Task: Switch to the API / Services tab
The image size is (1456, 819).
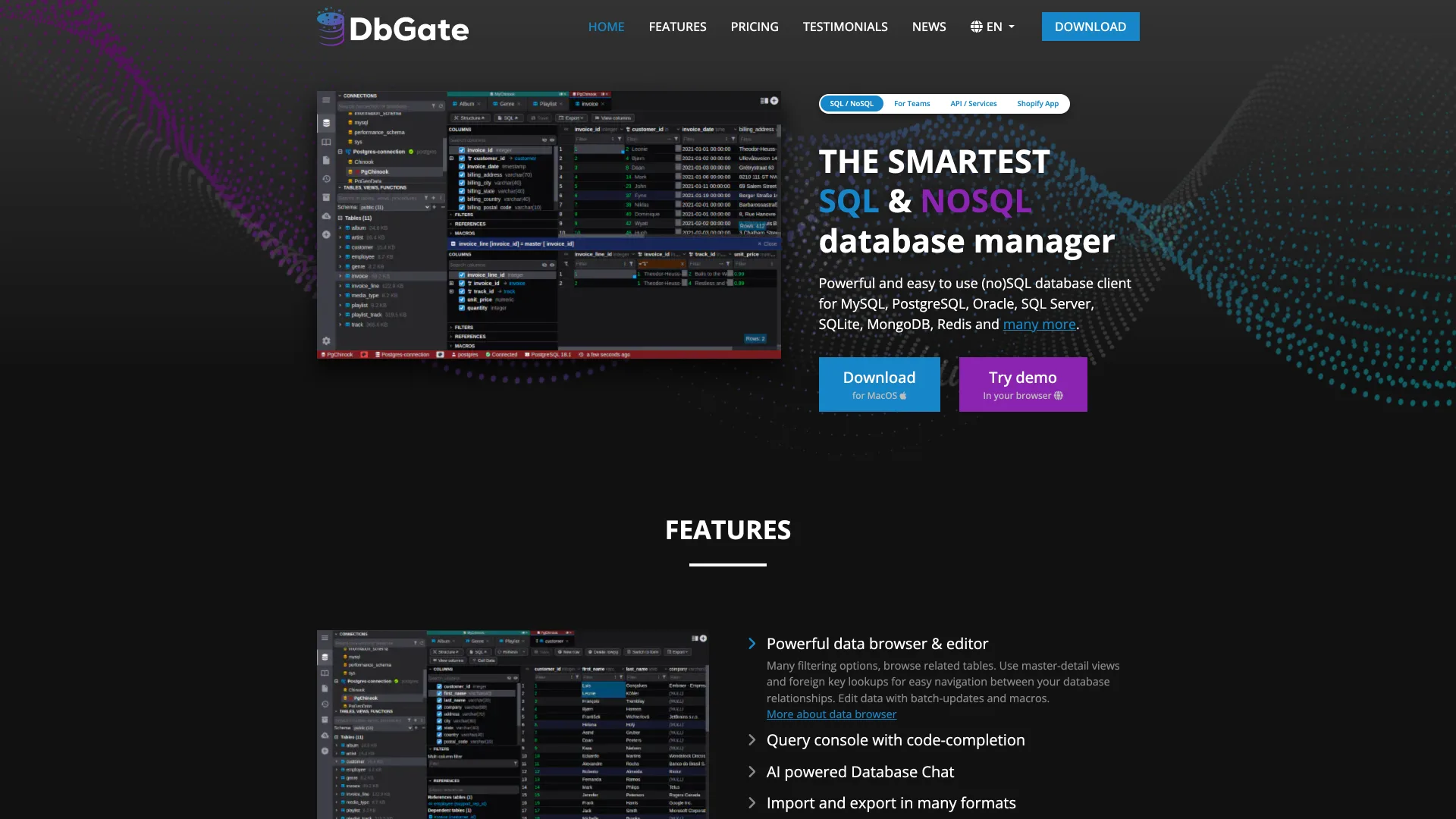Action: pyautogui.click(x=974, y=104)
